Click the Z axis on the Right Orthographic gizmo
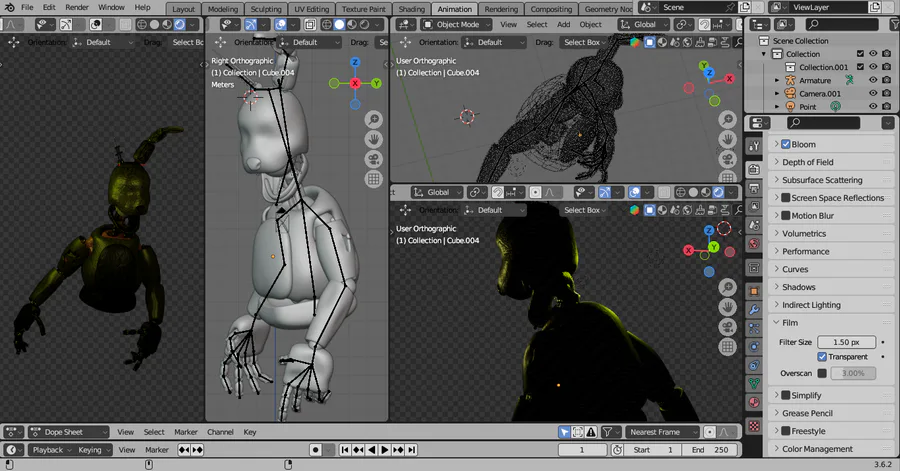The height and width of the screenshot is (471, 900). tap(355, 62)
